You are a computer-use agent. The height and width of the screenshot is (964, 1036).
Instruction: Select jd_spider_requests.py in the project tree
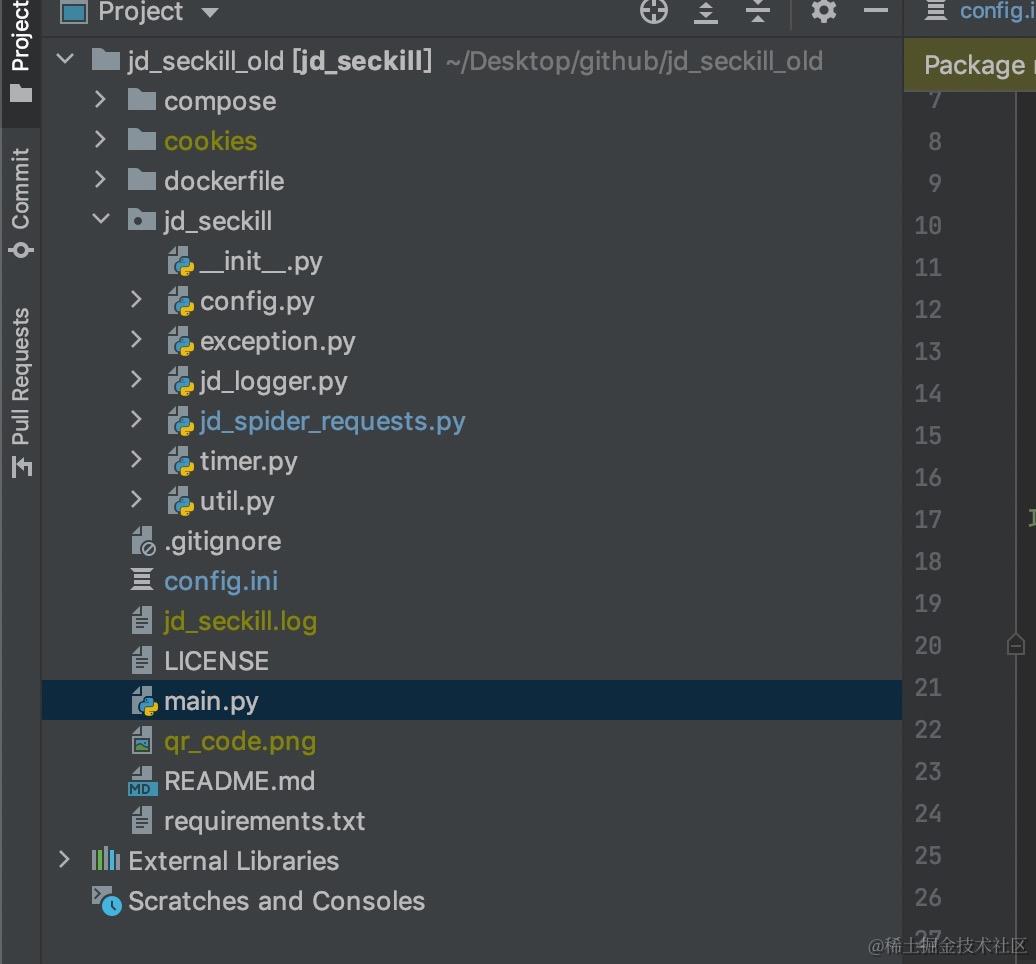tap(332, 422)
